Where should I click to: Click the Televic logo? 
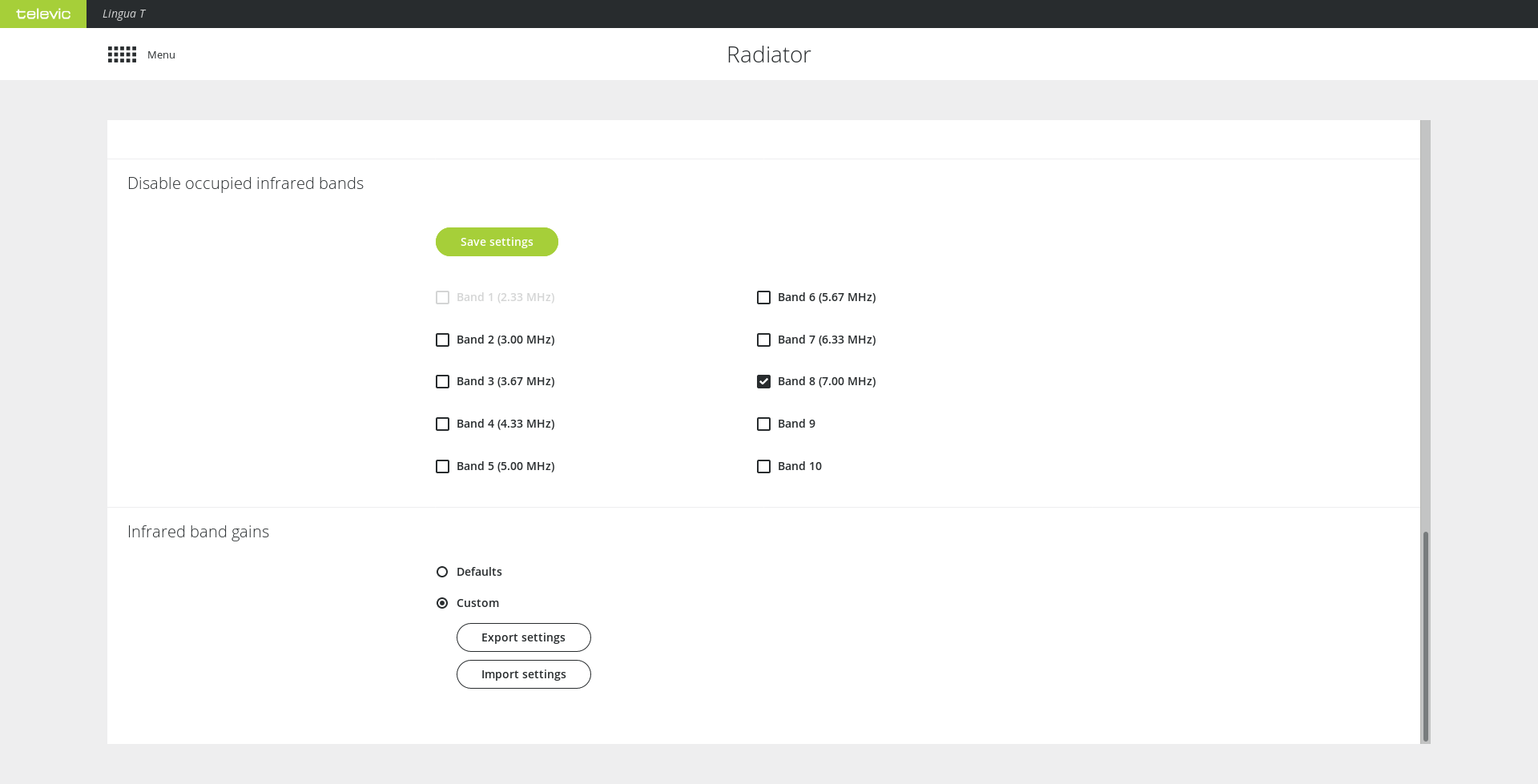[x=43, y=14]
